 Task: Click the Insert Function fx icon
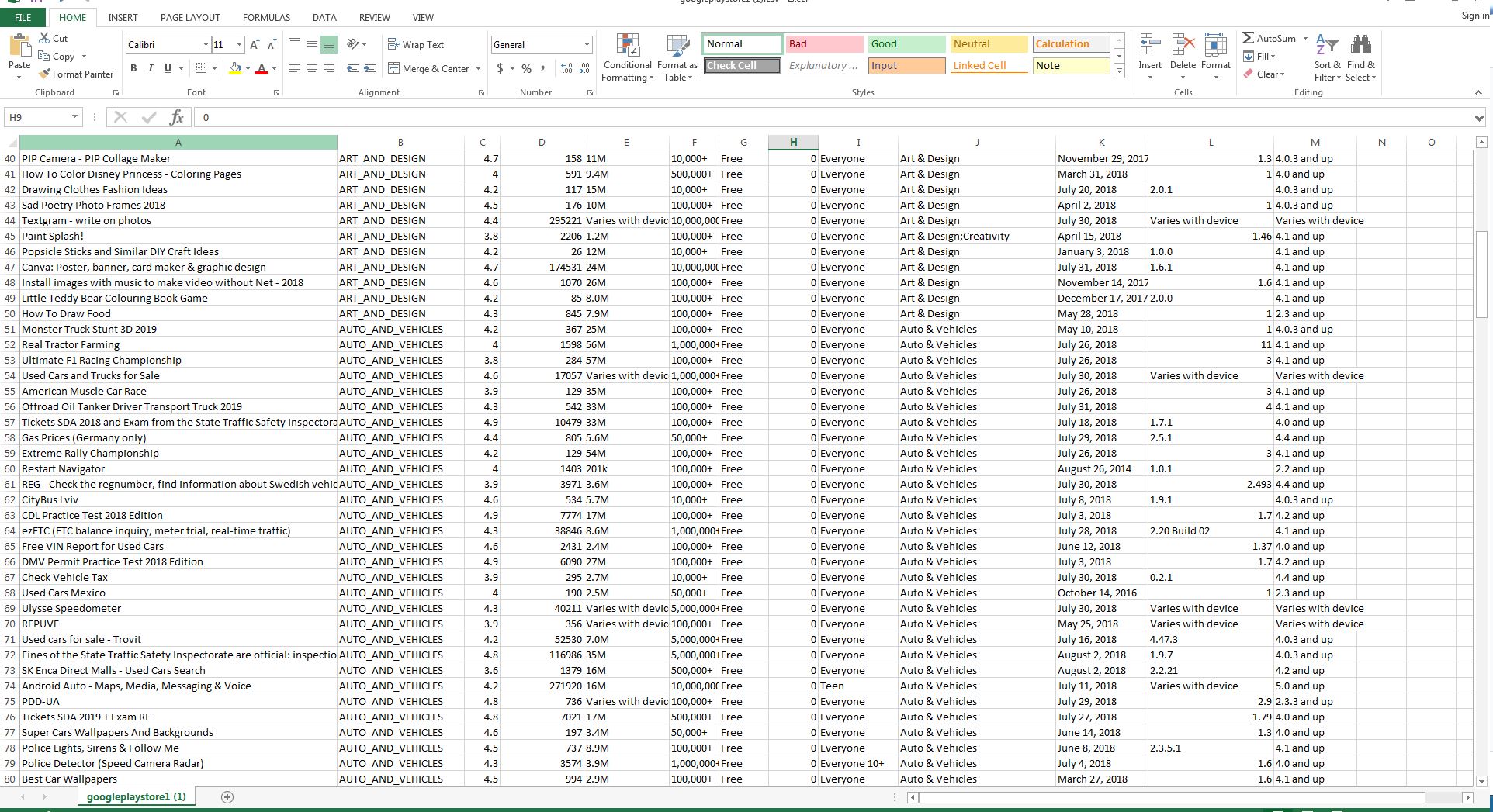[177, 117]
